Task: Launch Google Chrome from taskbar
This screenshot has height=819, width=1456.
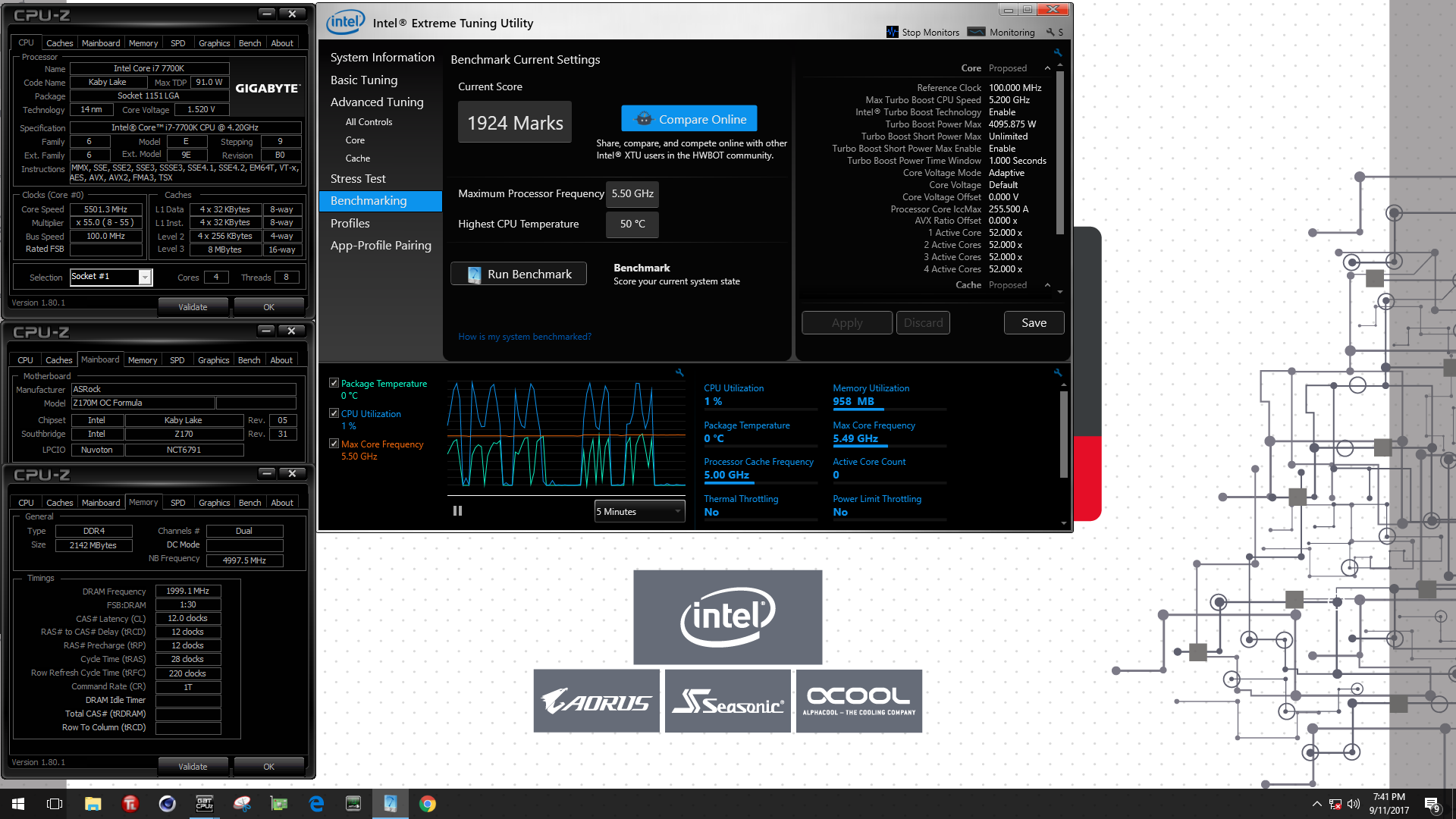Action: click(428, 804)
